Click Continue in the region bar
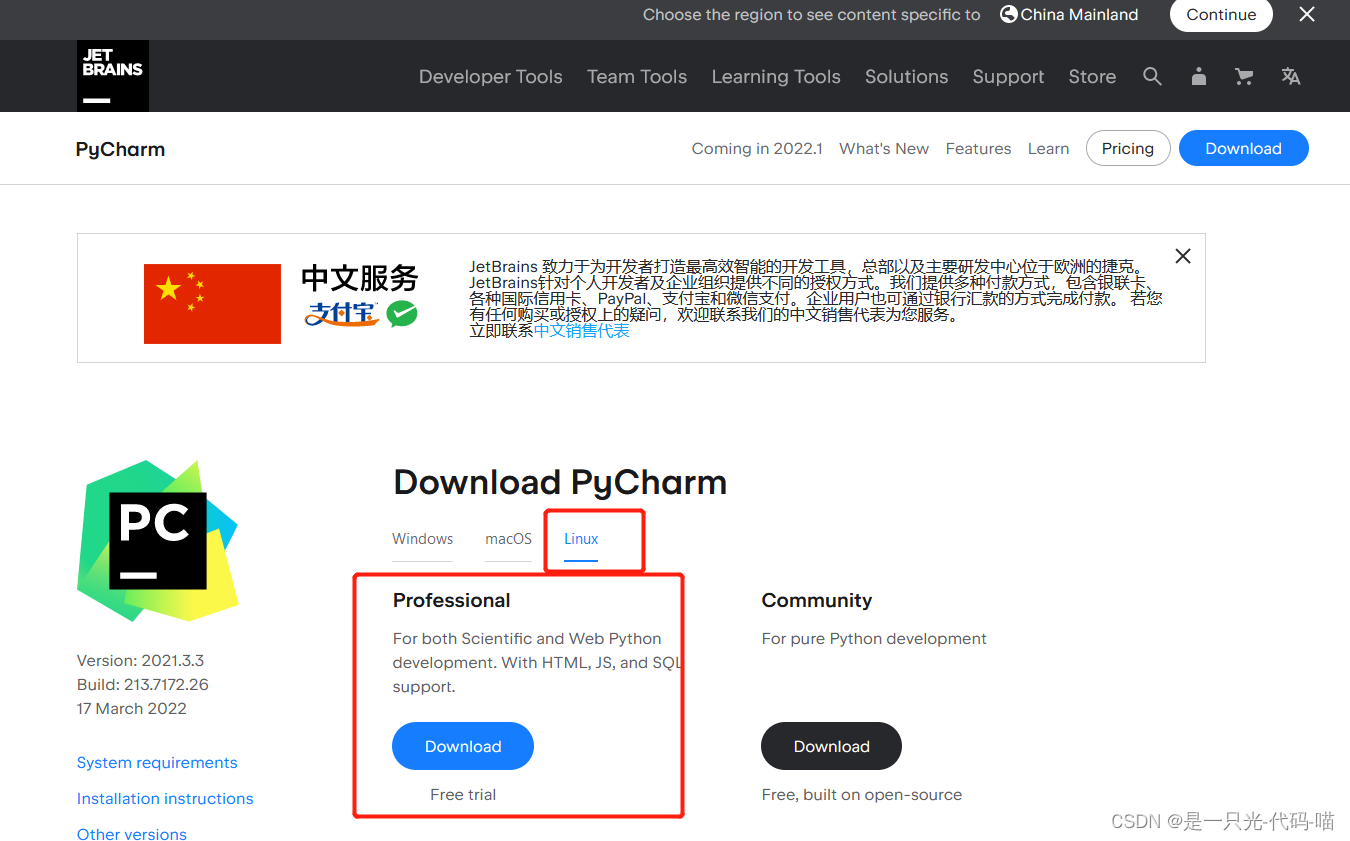Viewport: 1350px width, 841px height. [x=1221, y=15]
